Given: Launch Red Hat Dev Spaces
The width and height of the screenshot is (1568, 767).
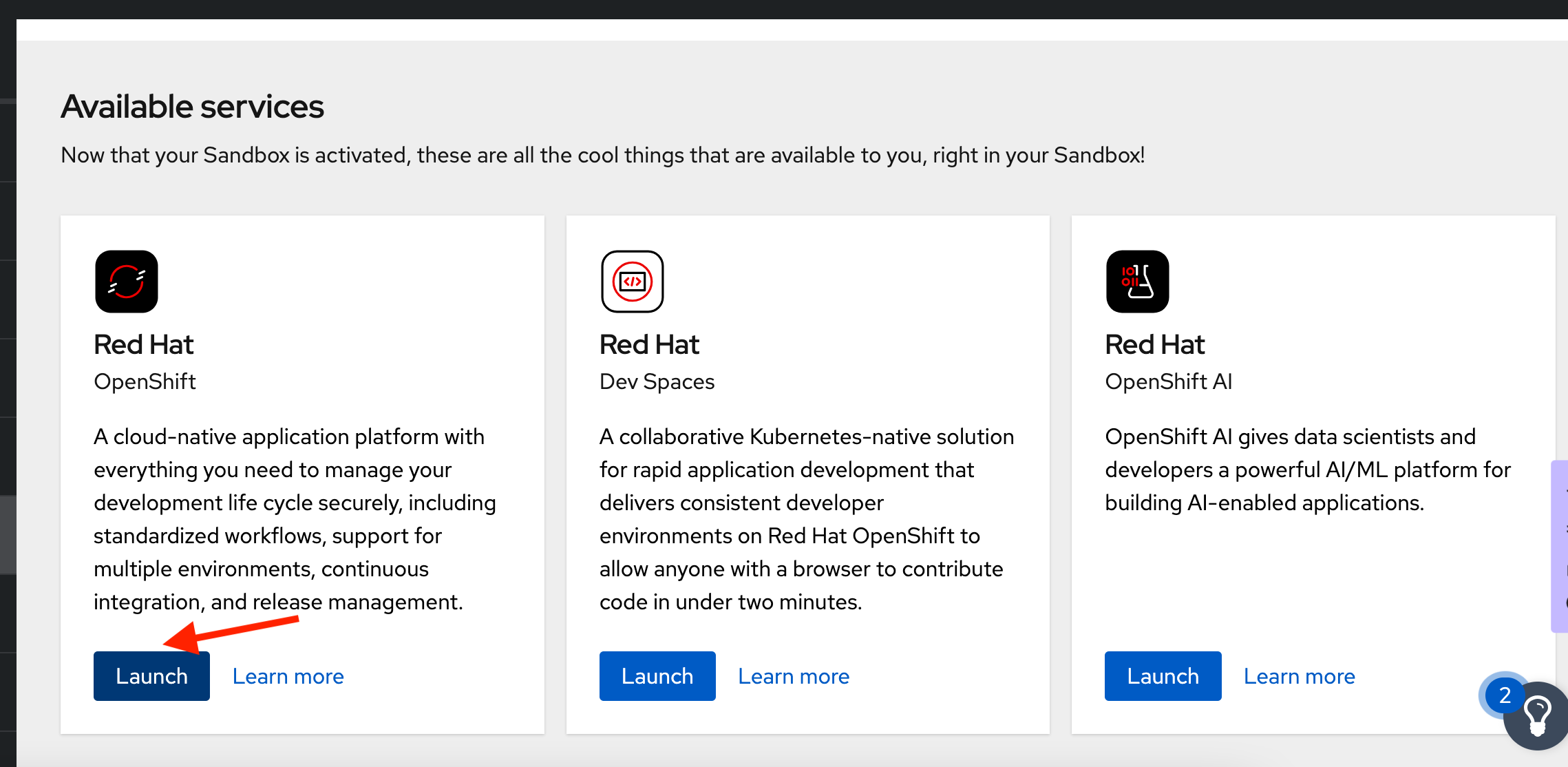Looking at the screenshot, I should 657,676.
